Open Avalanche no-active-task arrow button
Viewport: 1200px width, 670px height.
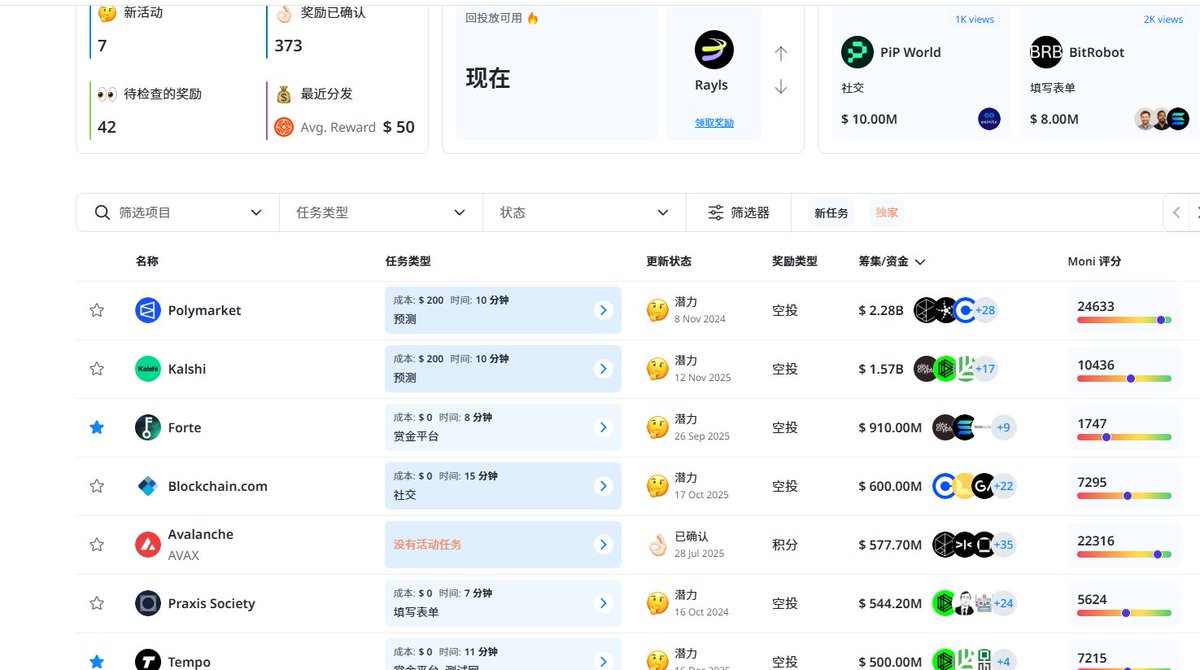(x=603, y=545)
